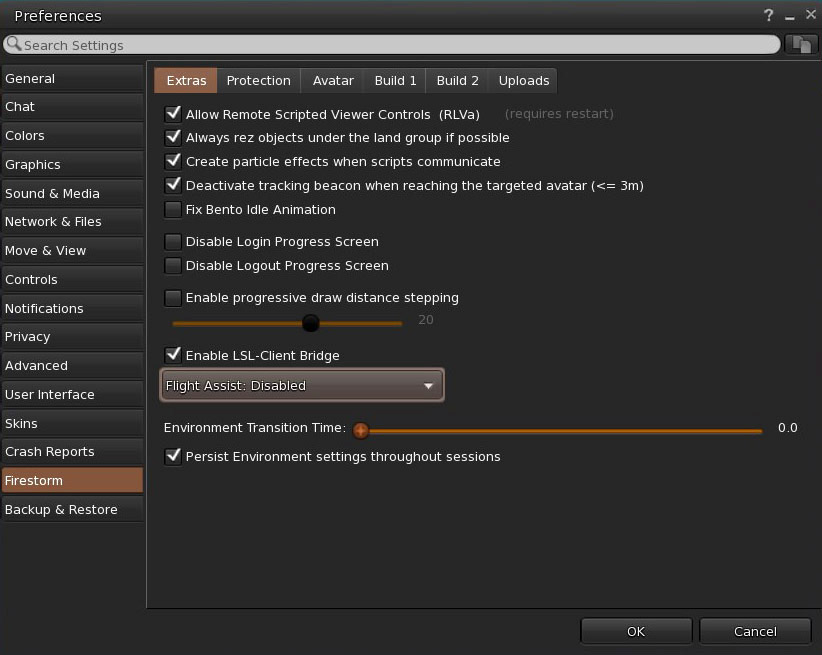Click the 0.0 transition time value
This screenshot has height=655, width=822.
(x=787, y=428)
